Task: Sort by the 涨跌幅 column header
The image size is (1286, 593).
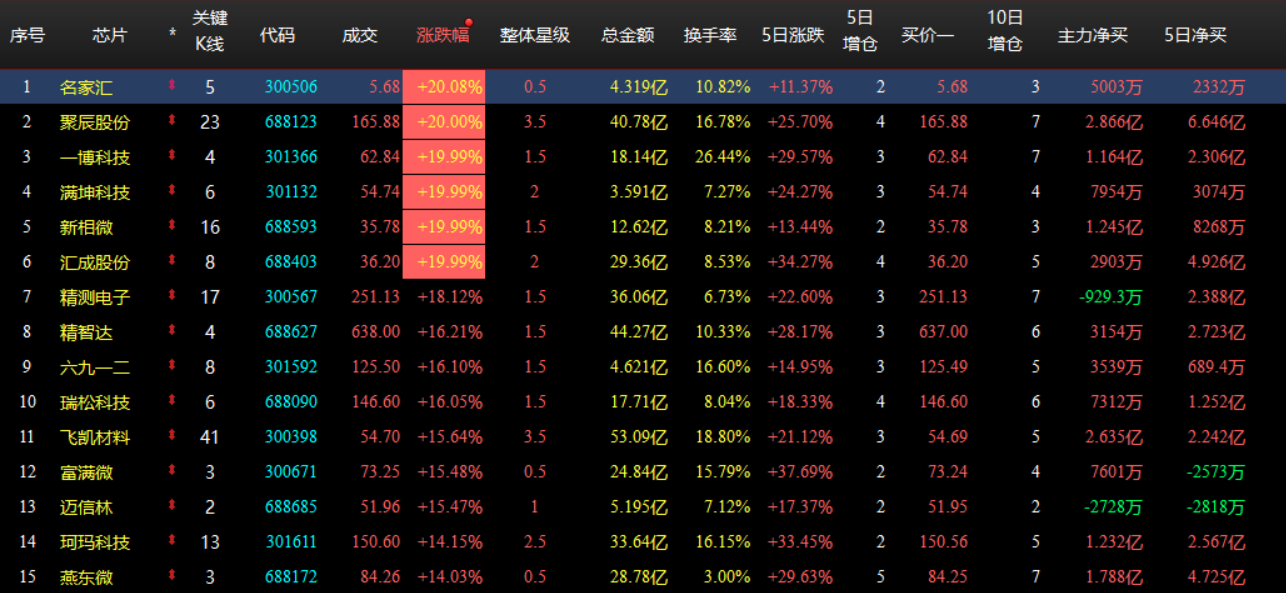Action: pos(443,35)
